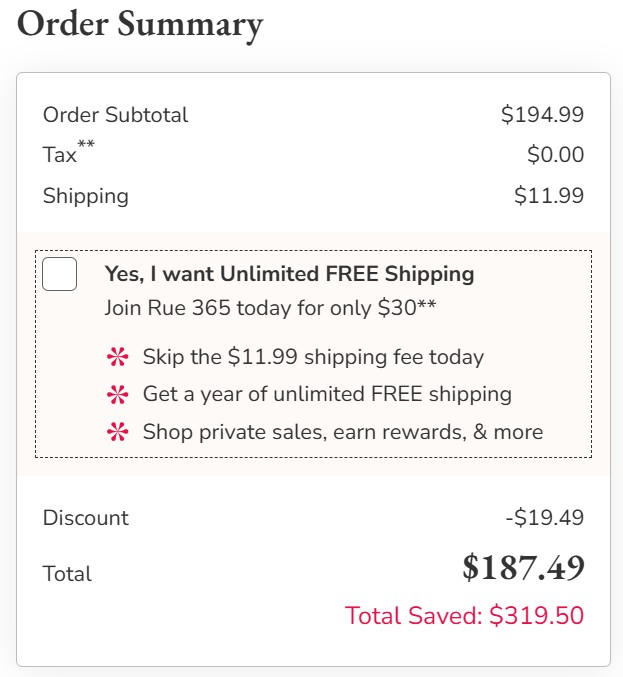Click 'Get a year of unlimited FREE shipping'
This screenshot has width=623, height=677.
327,394
